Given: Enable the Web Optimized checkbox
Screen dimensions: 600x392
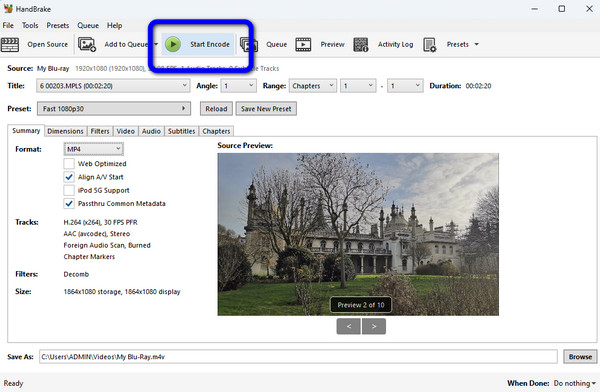Looking at the screenshot, I should click(x=69, y=164).
